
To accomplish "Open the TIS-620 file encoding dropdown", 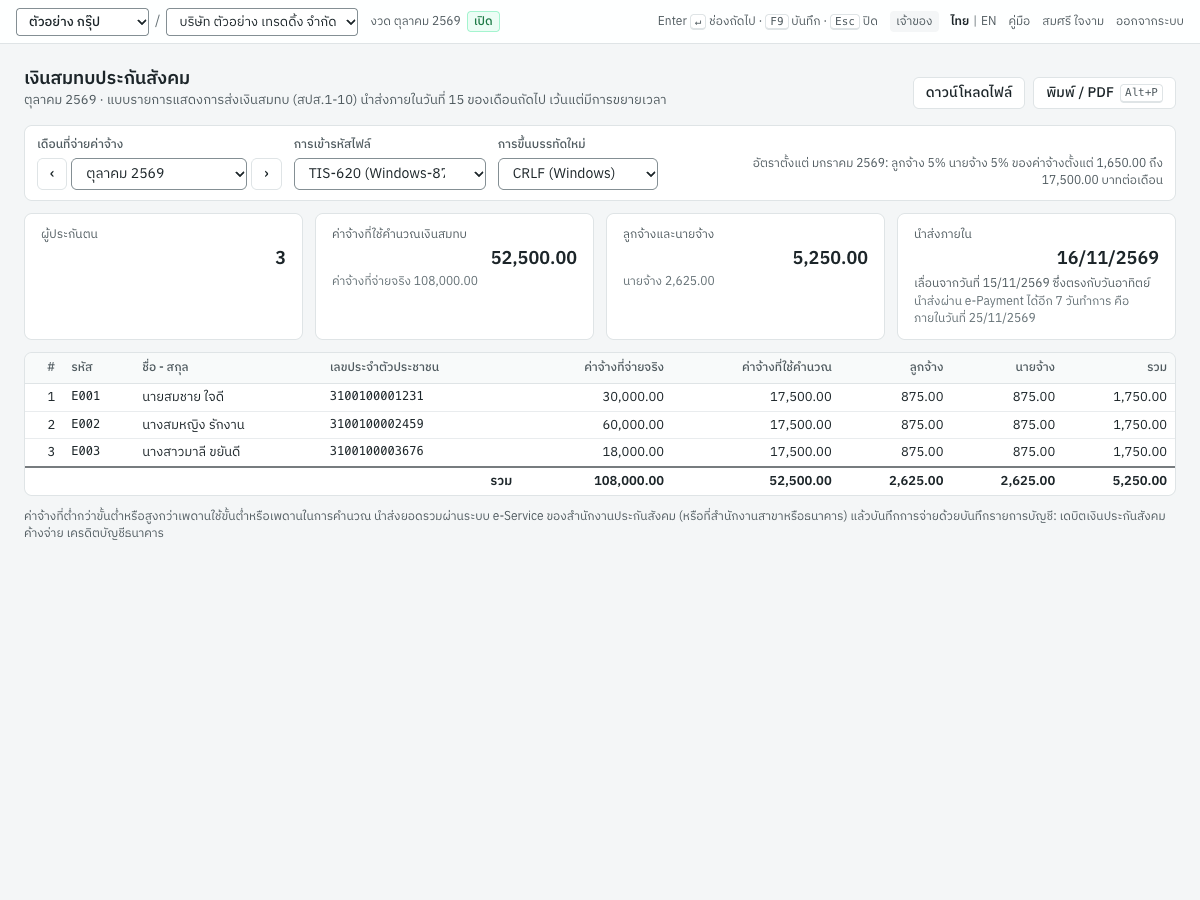I will click(390, 174).
